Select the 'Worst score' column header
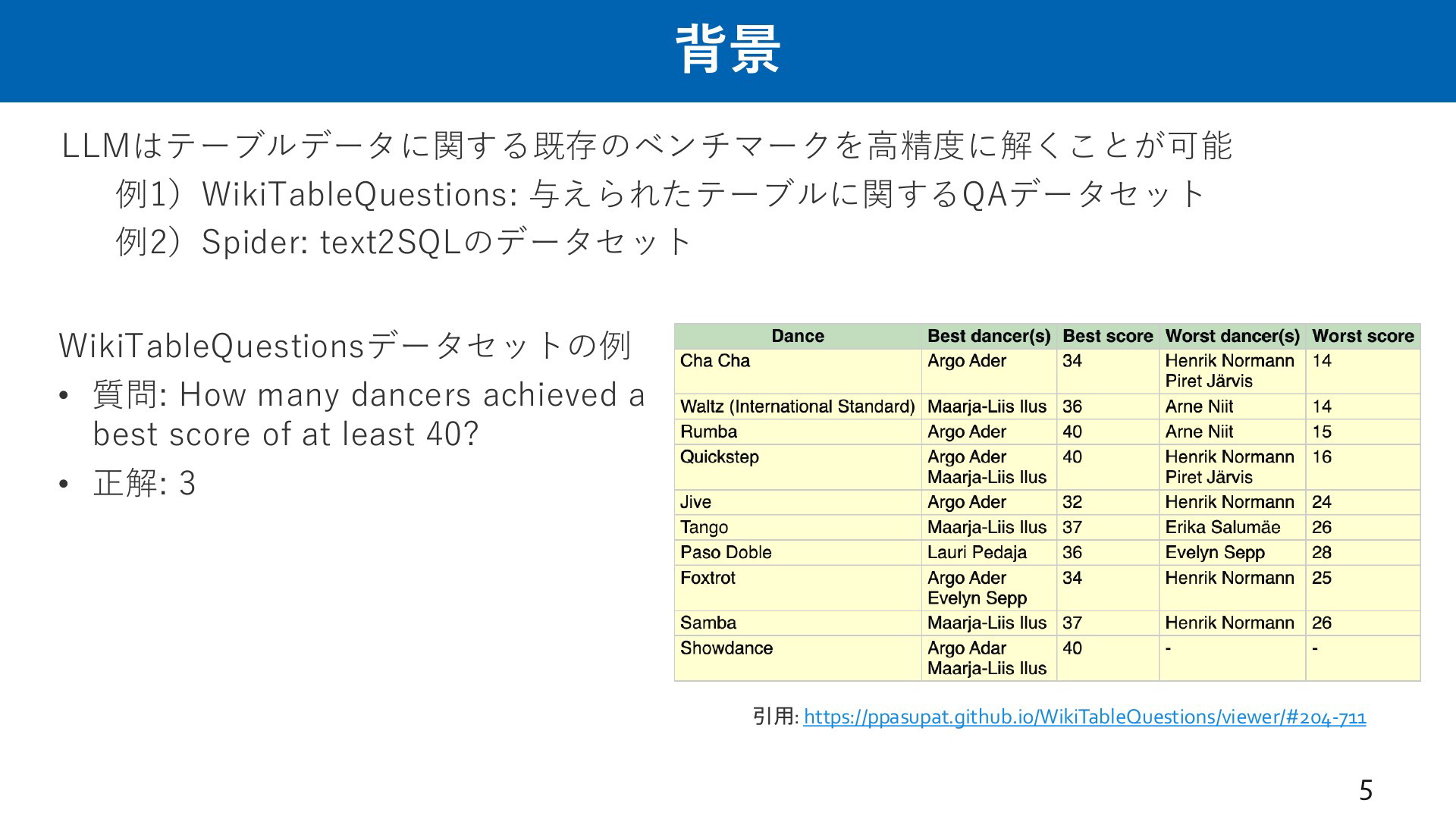Image resolution: width=1456 pixels, height=819 pixels. pyautogui.click(x=1363, y=336)
